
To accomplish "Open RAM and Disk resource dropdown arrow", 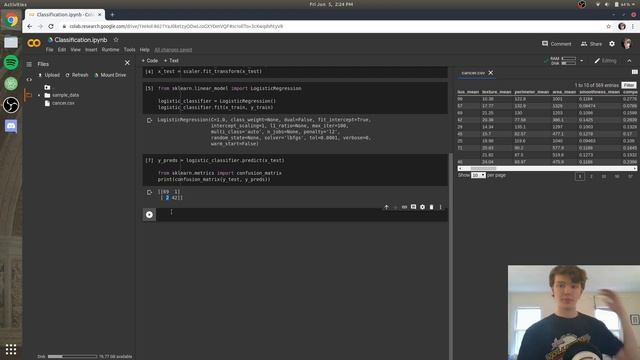I will [x=582, y=61].
